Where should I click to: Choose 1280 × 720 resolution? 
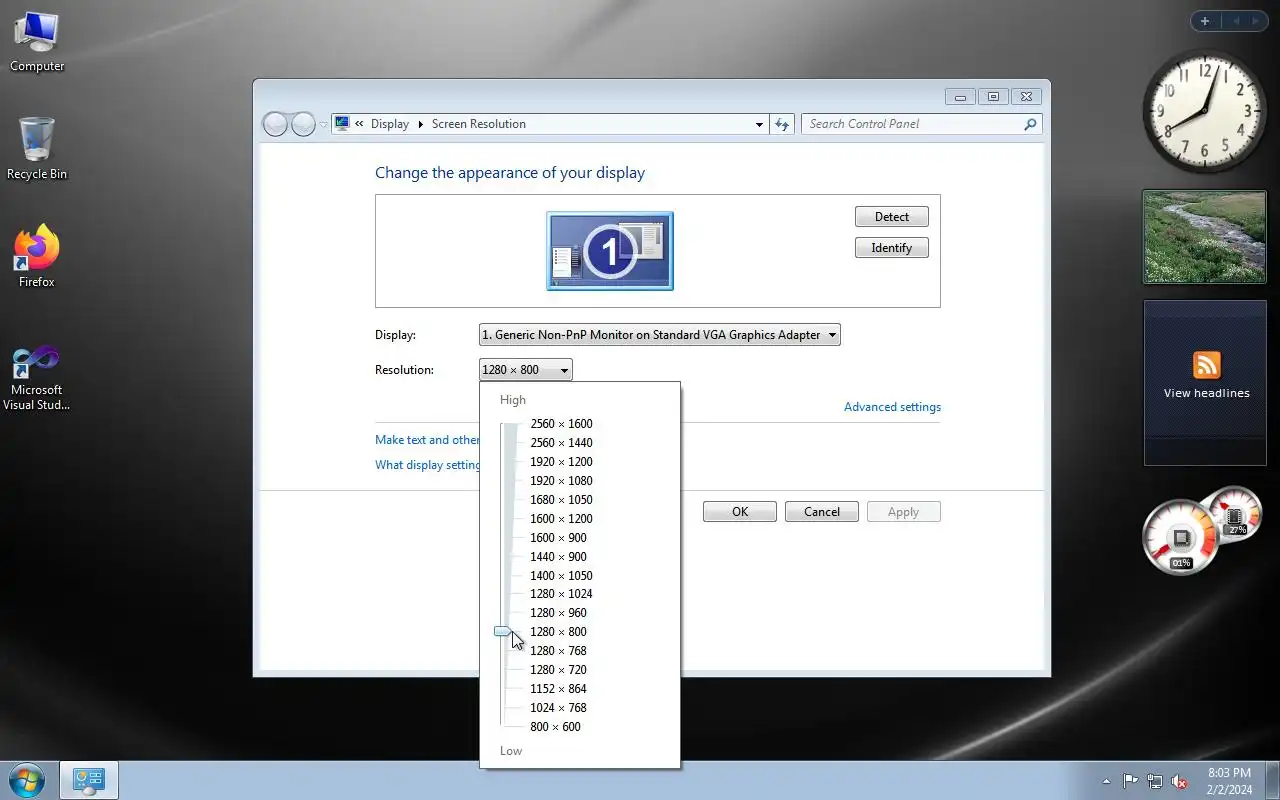(x=558, y=670)
